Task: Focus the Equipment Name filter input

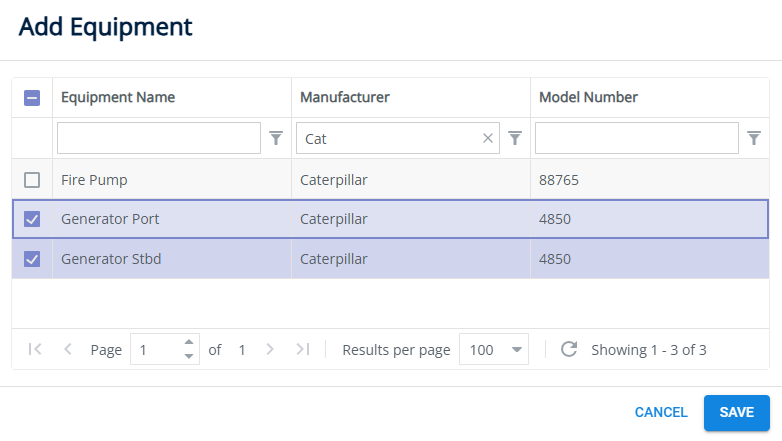Action: tap(158, 139)
